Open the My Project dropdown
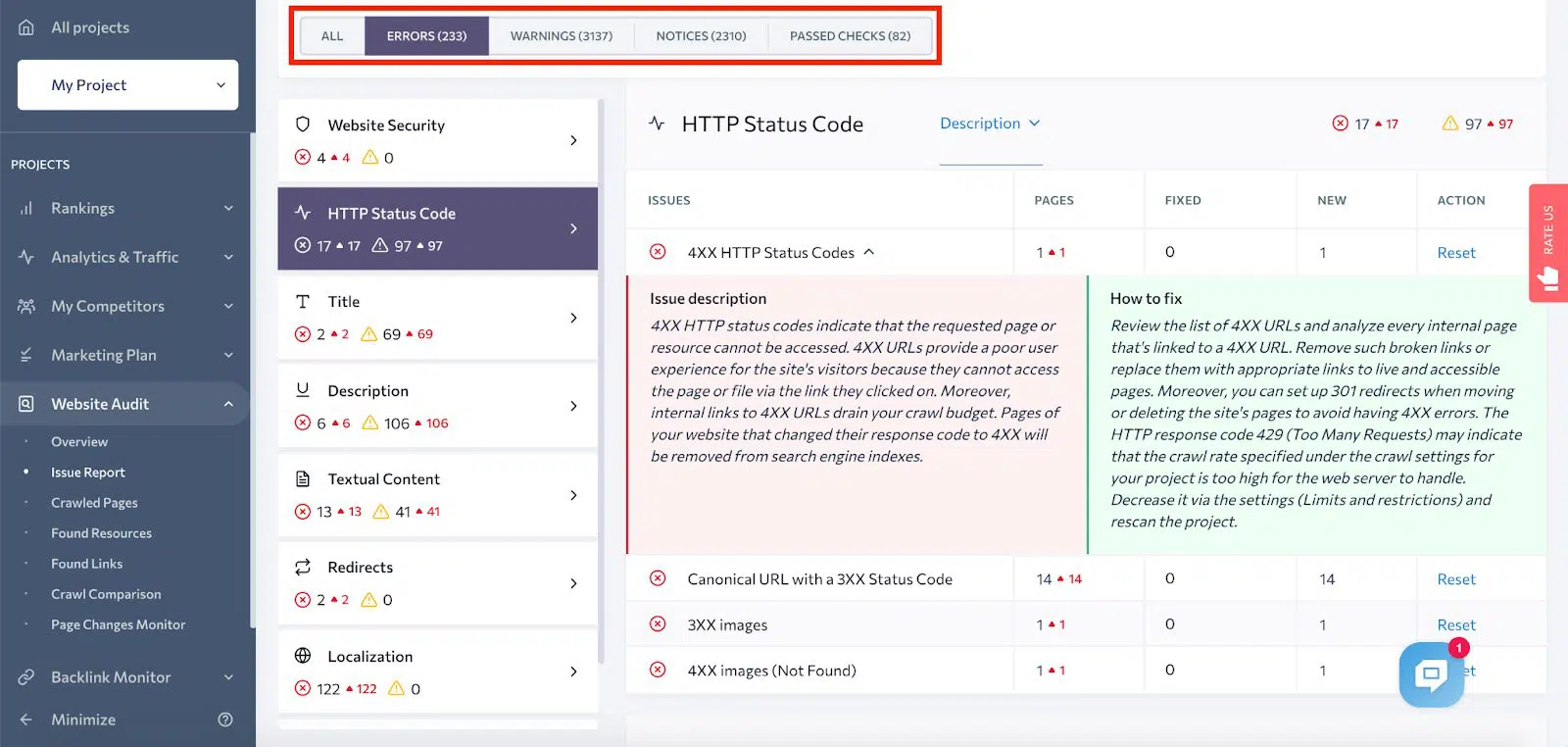The height and width of the screenshot is (747, 1568). 127,85
